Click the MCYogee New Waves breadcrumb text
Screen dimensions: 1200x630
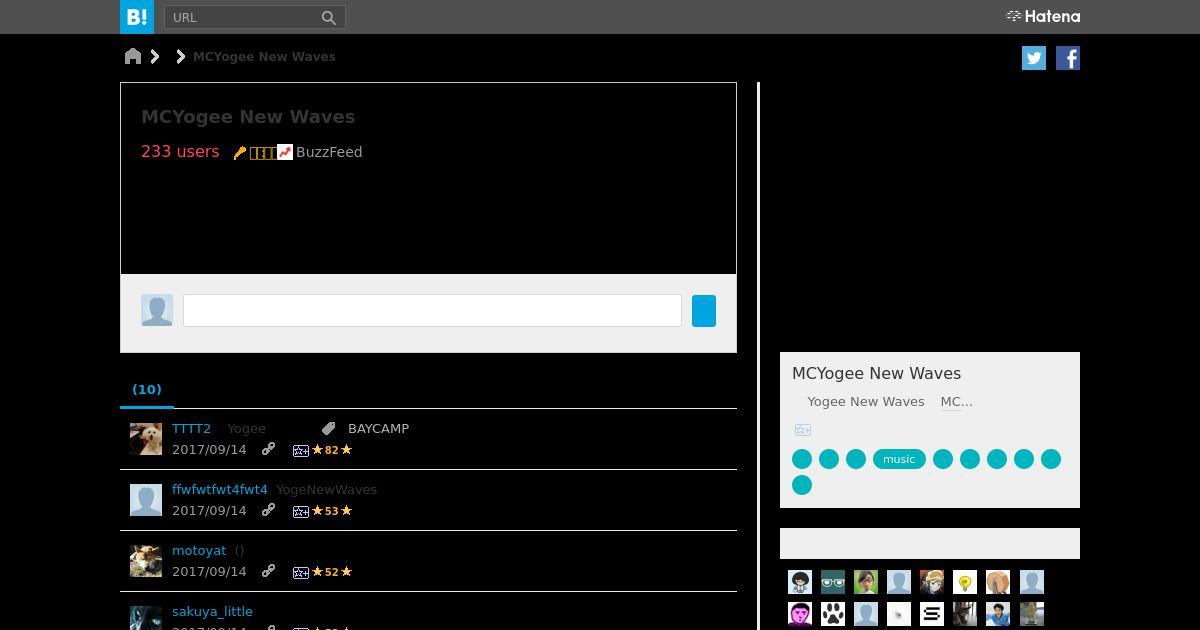(264, 57)
